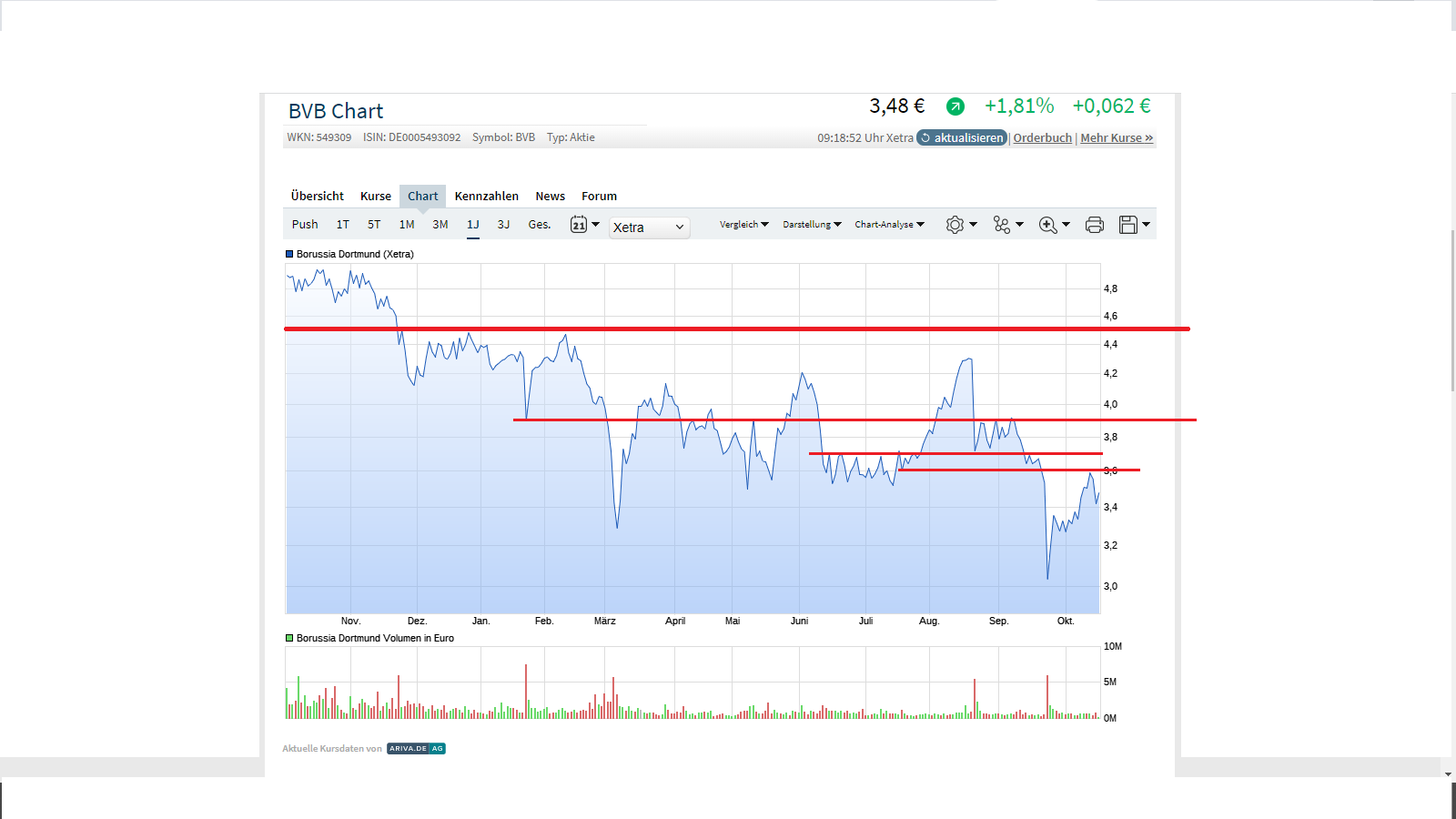Click the green volume legend square
1456x819 pixels.
coord(289,638)
